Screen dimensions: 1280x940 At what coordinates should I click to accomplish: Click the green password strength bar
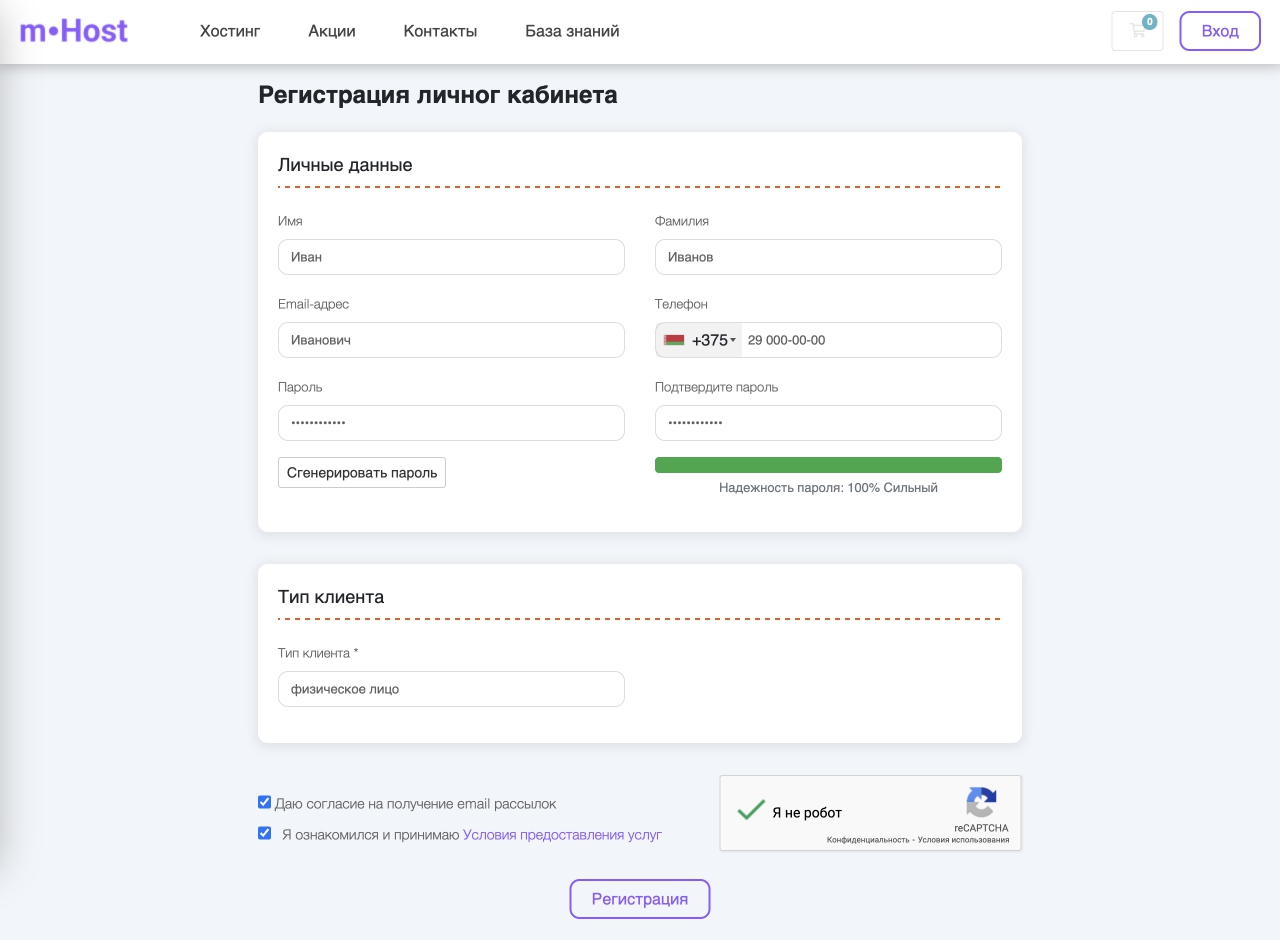(x=828, y=465)
